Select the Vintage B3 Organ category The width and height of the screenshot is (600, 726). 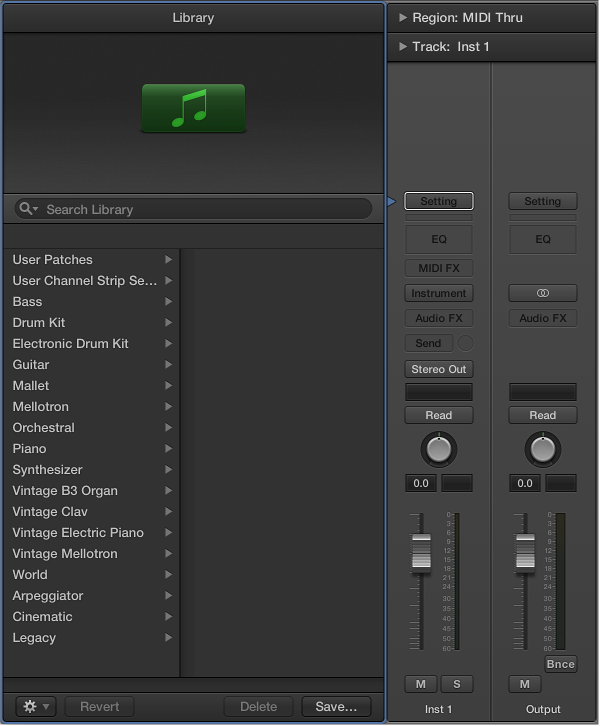pos(92,491)
